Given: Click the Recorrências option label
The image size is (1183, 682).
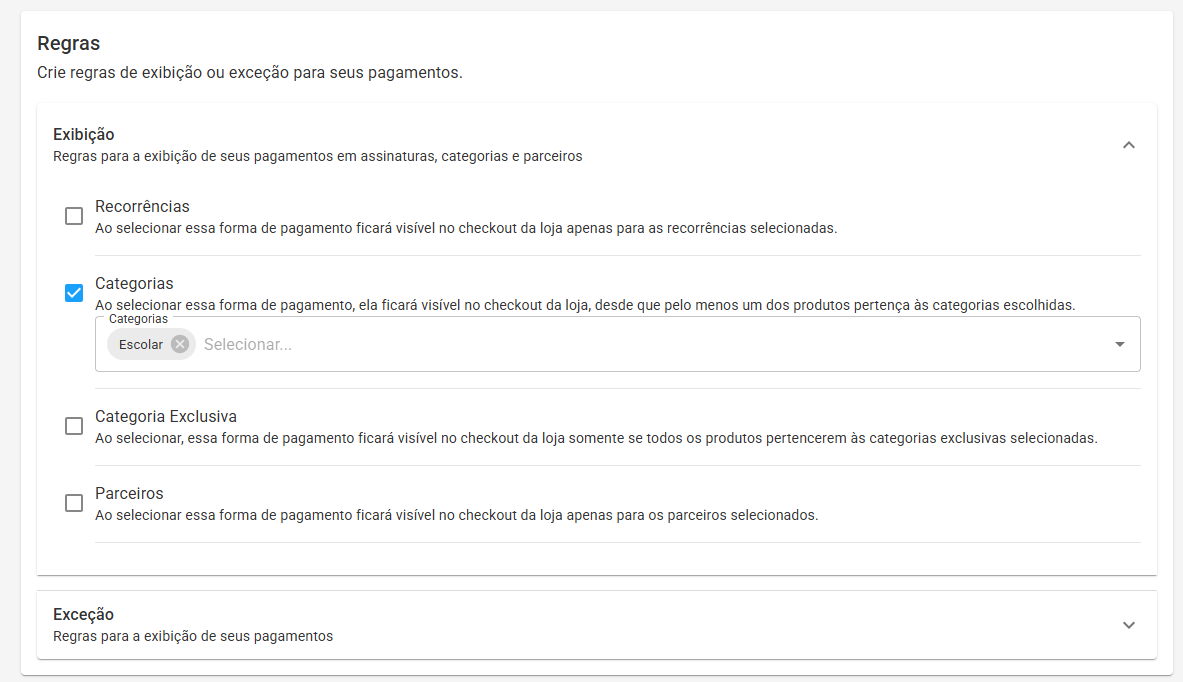Looking at the screenshot, I should click(x=142, y=206).
